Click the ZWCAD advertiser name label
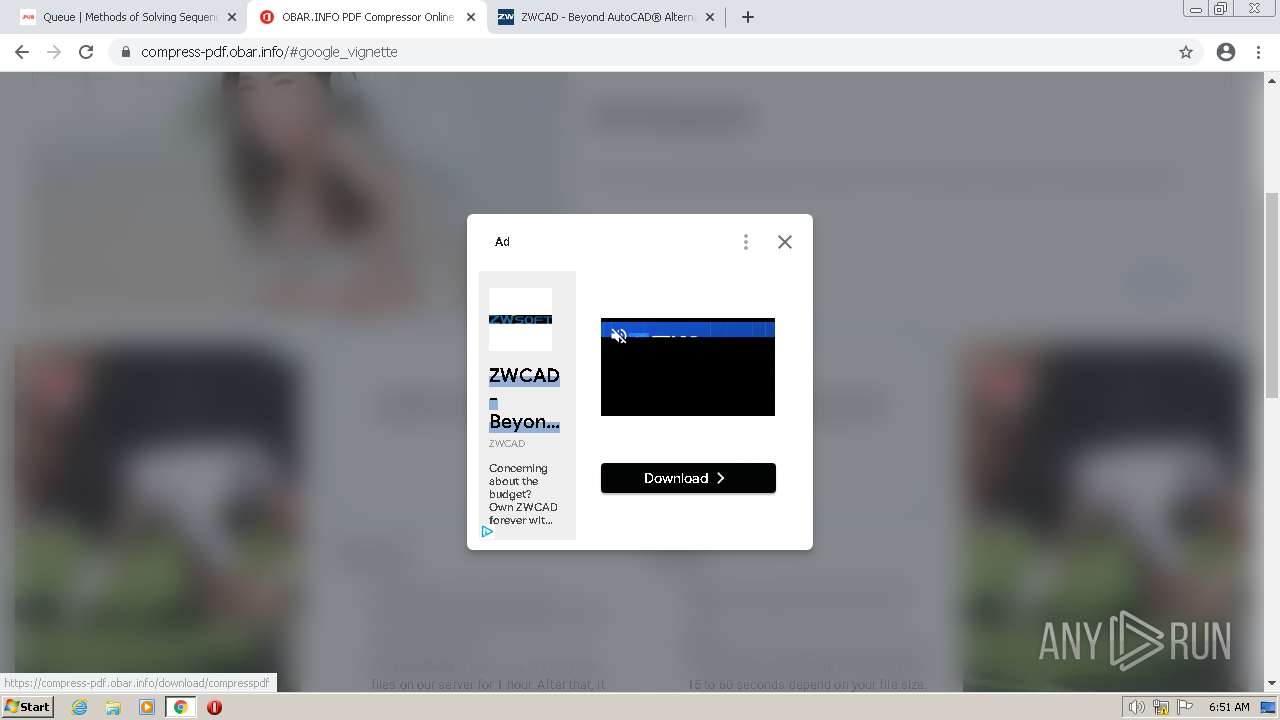The width and height of the screenshot is (1280, 720). tap(507, 443)
